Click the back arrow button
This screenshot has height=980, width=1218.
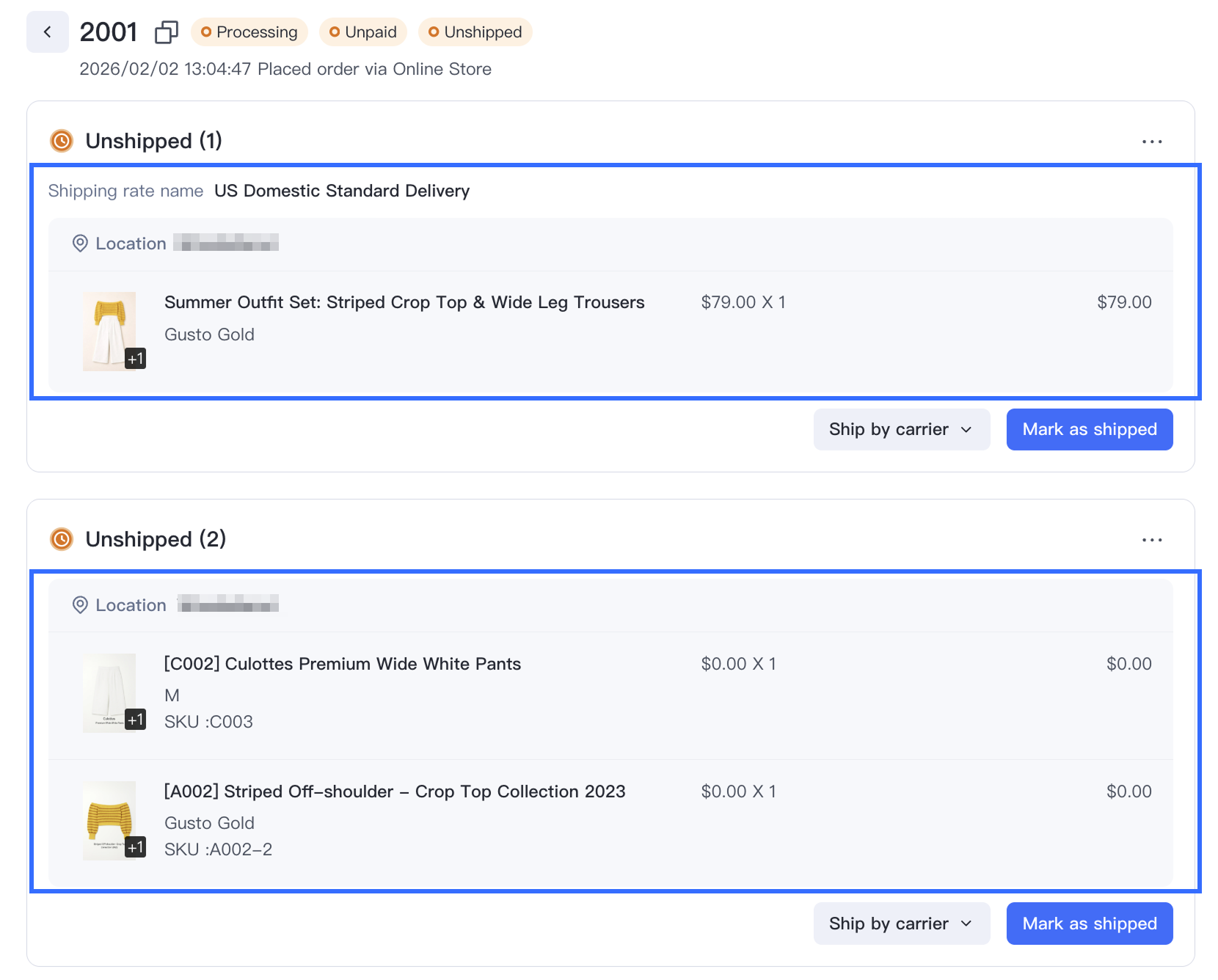[x=48, y=32]
